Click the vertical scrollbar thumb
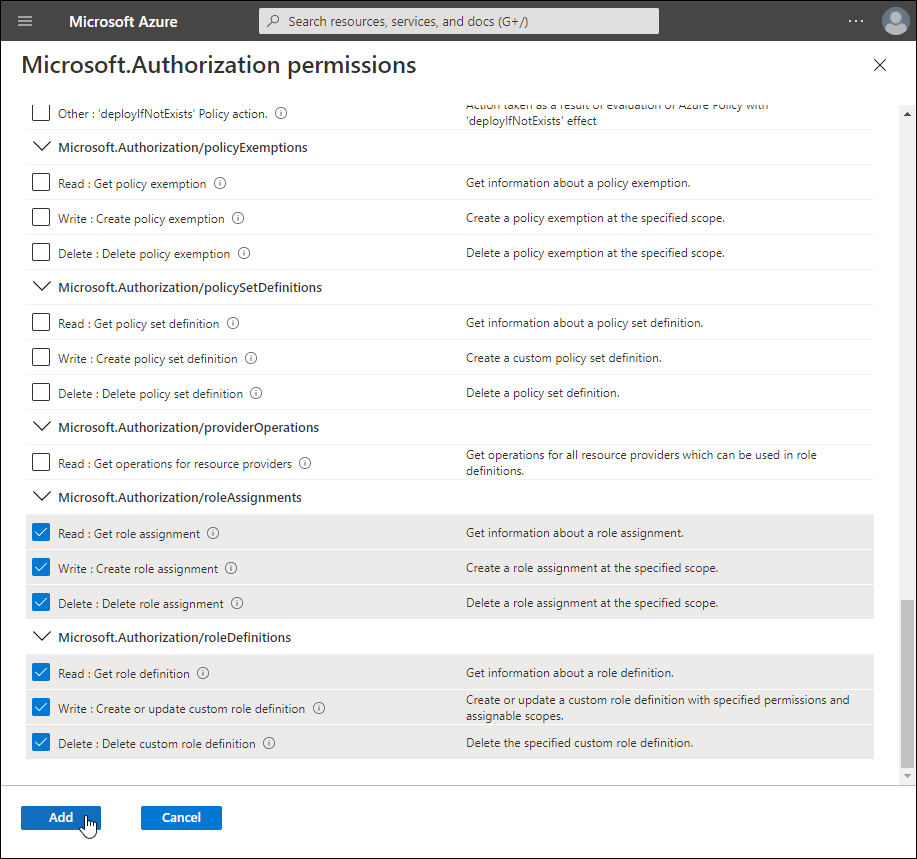Image resolution: width=917 pixels, height=859 pixels. click(x=907, y=682)
